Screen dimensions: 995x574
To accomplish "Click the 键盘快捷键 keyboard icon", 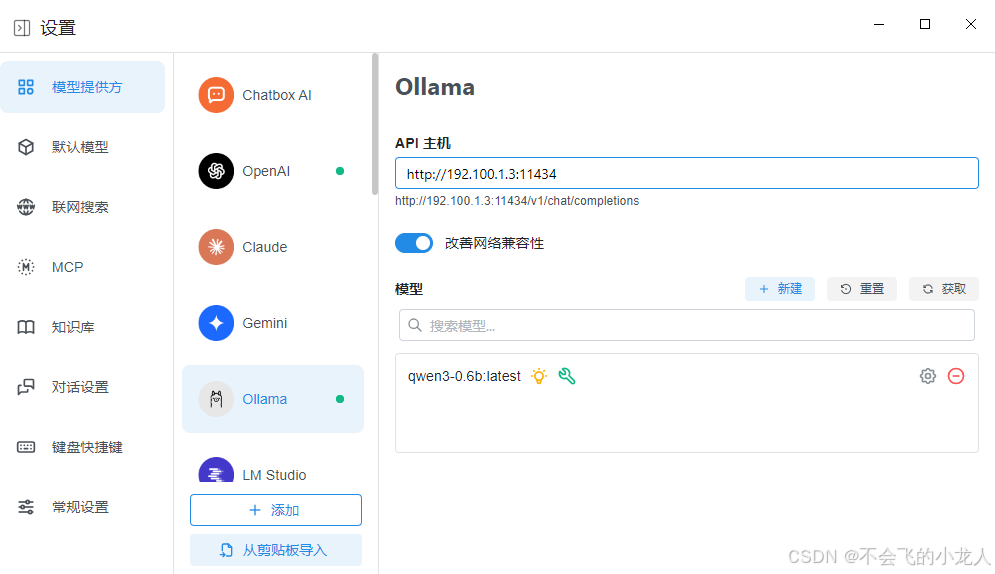I will pyautogui.click(x=26, y=447).
